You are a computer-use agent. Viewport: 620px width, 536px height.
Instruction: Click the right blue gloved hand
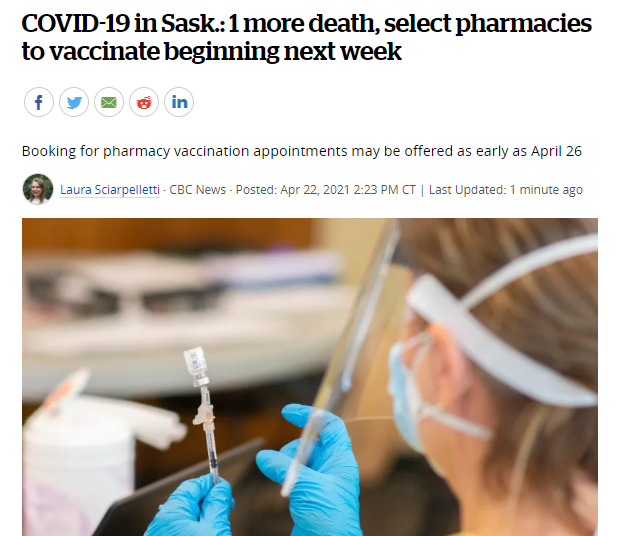310,468
